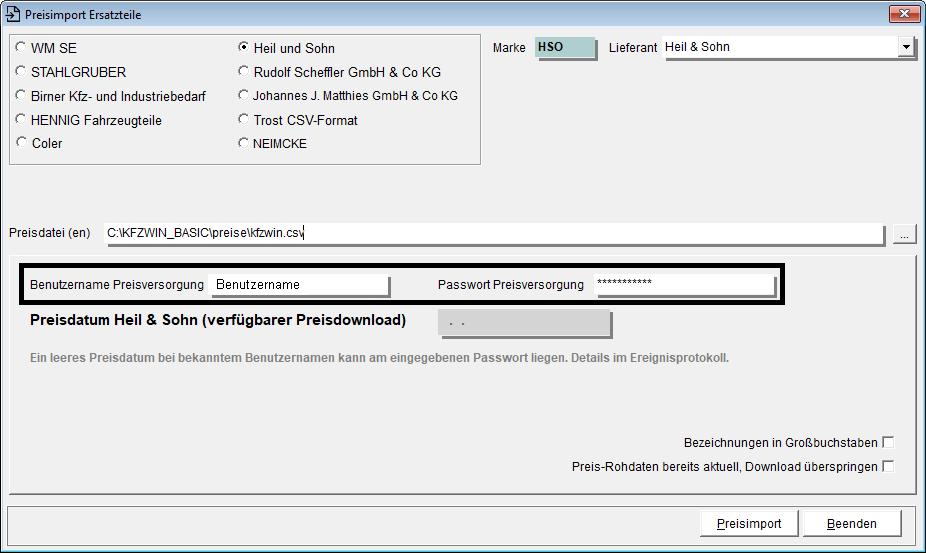Click the Preisdatum Heil & Sohn date field
The image size is (926, 553).
coord(524,323)
